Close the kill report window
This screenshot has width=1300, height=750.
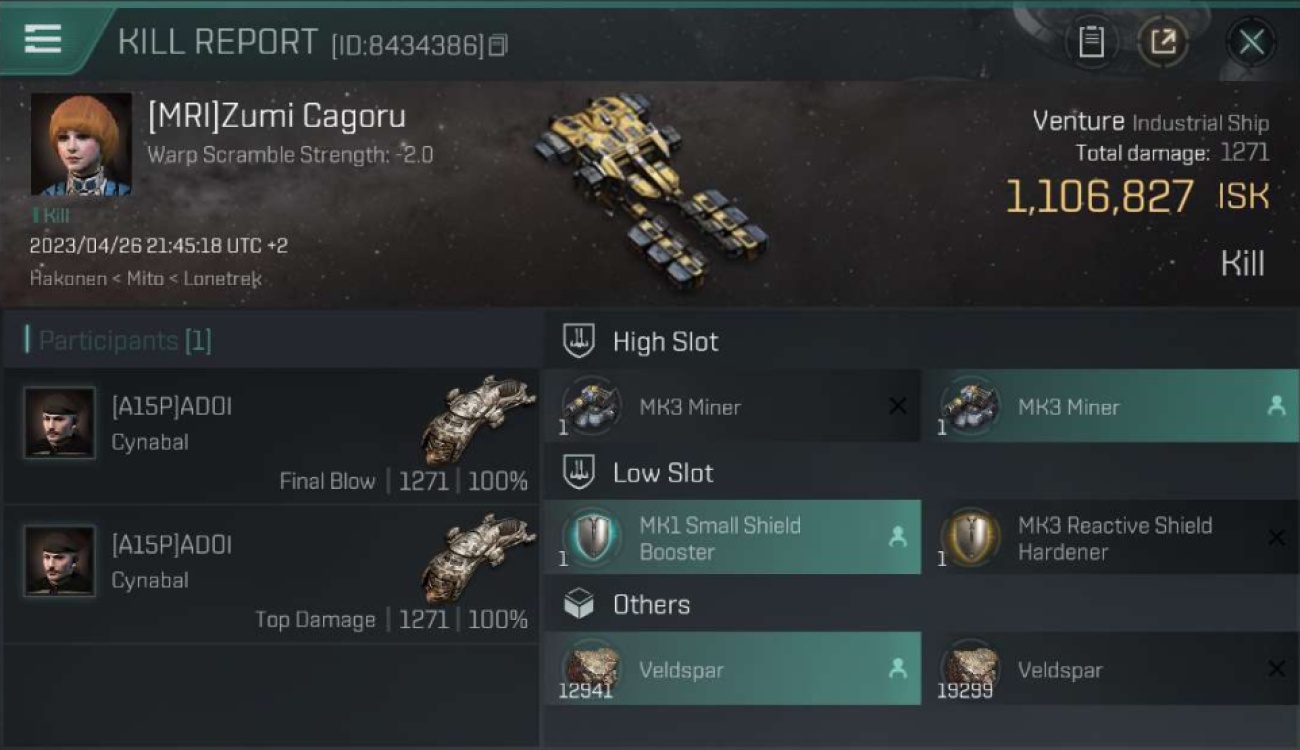click(1251, 42)
